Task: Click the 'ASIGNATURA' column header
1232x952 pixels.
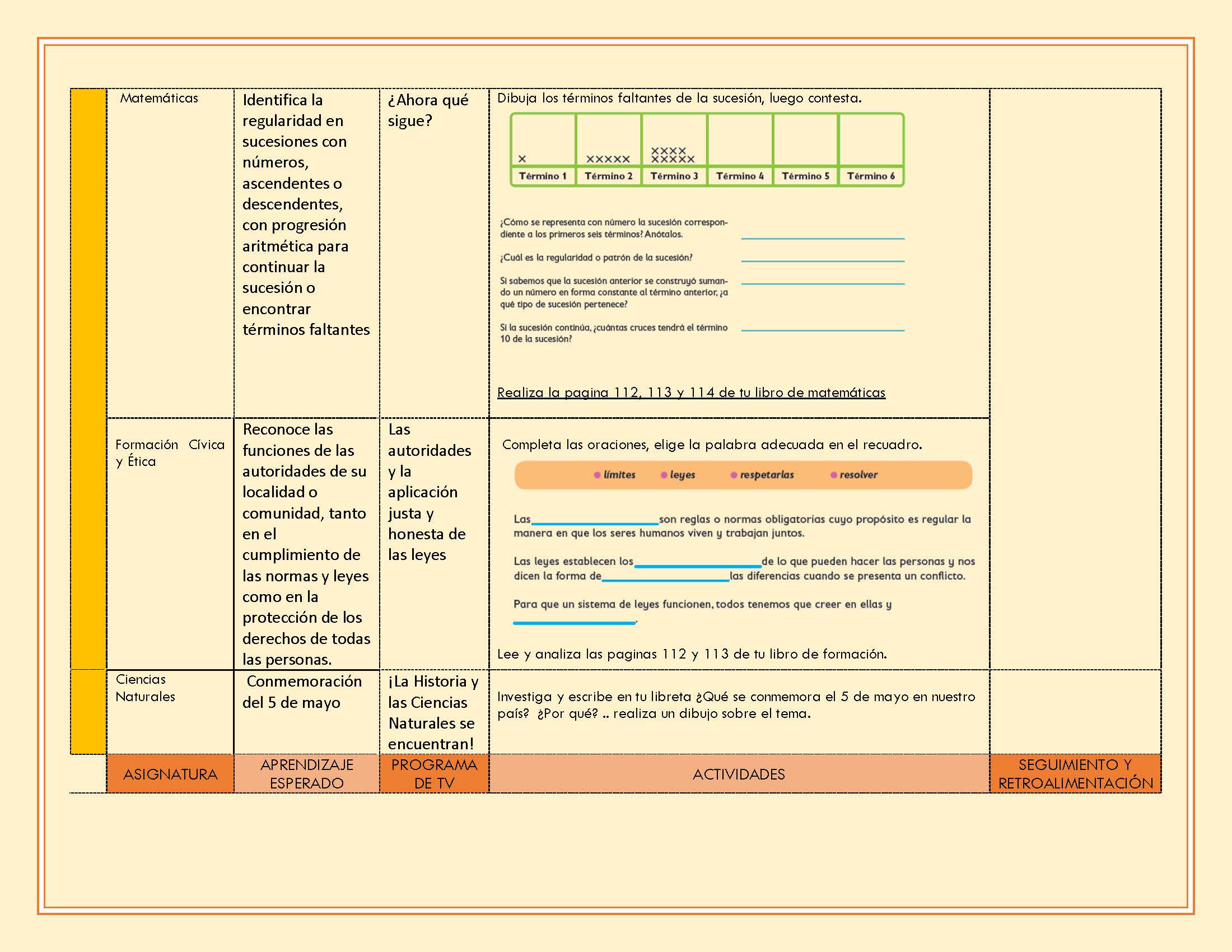Action: click(170, 774)
